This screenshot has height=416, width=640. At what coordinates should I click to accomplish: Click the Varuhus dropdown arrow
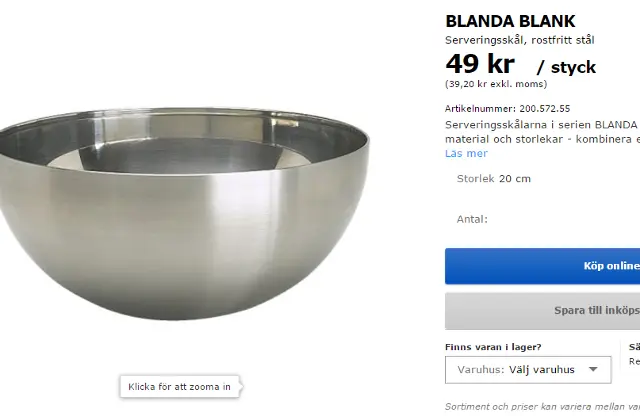tap(595, 369)
